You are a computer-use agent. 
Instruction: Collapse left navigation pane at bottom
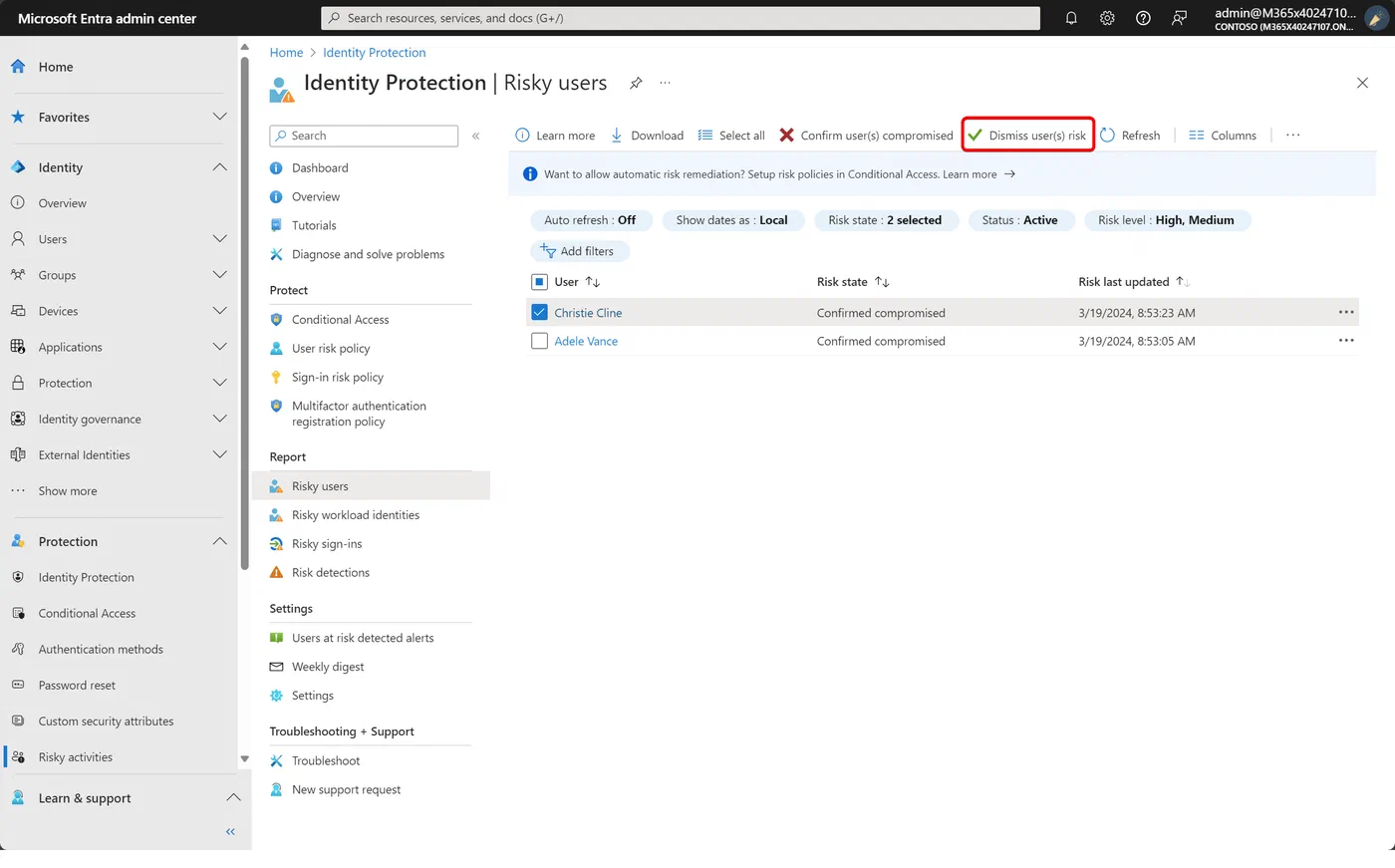(230, 831)
